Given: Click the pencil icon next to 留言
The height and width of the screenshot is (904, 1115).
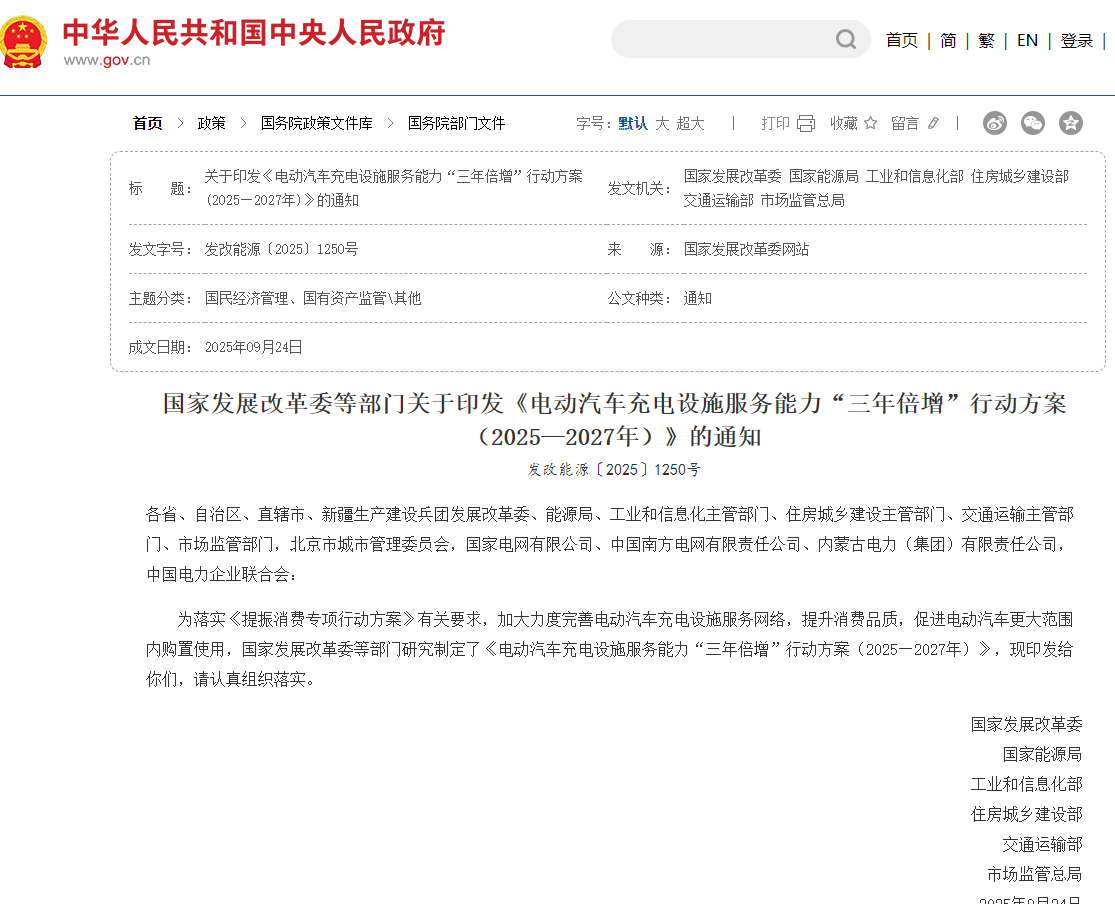Looking at the screenshot, I should coord(934,123).
